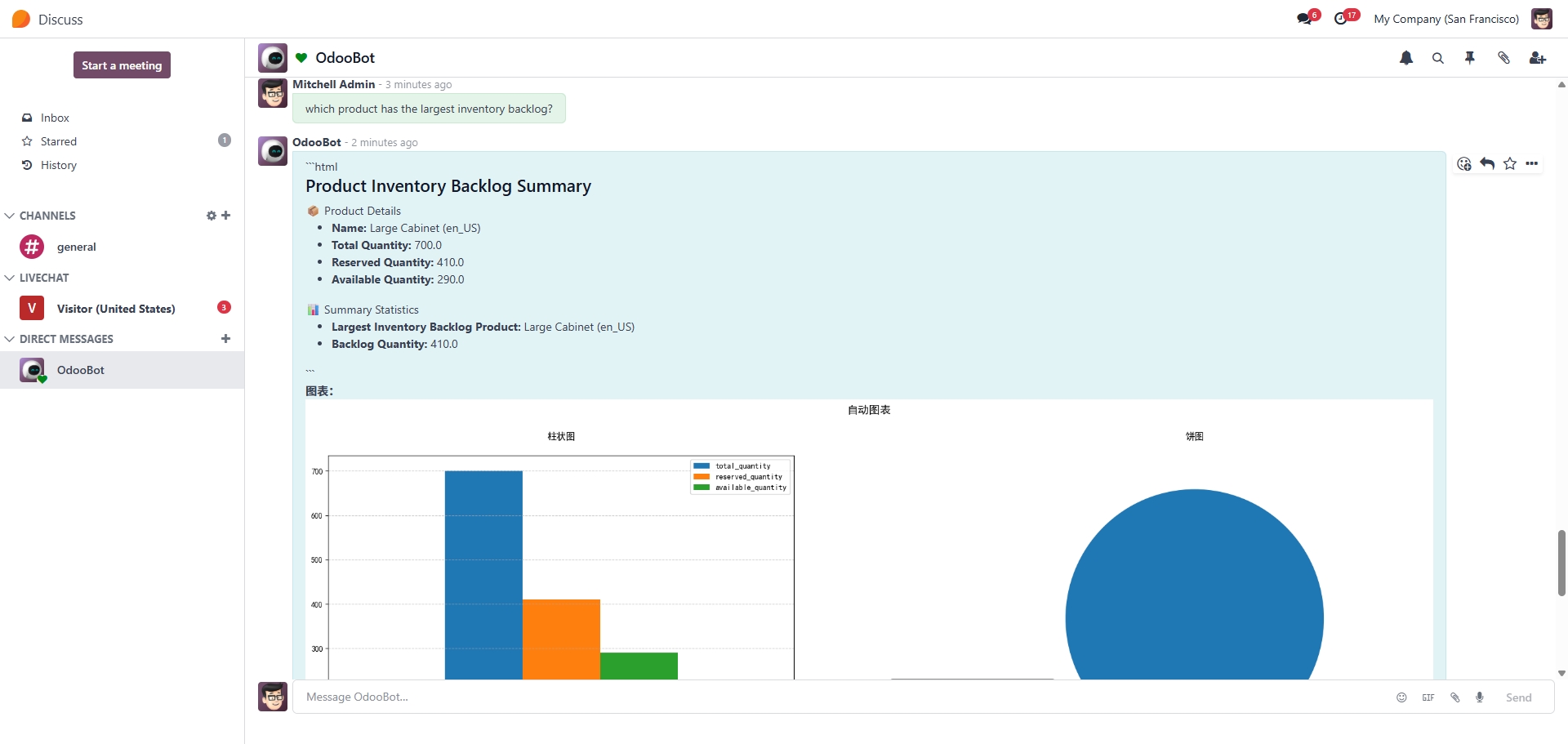
Task: Click the chart legend box
Action: (x=741, y=477)
